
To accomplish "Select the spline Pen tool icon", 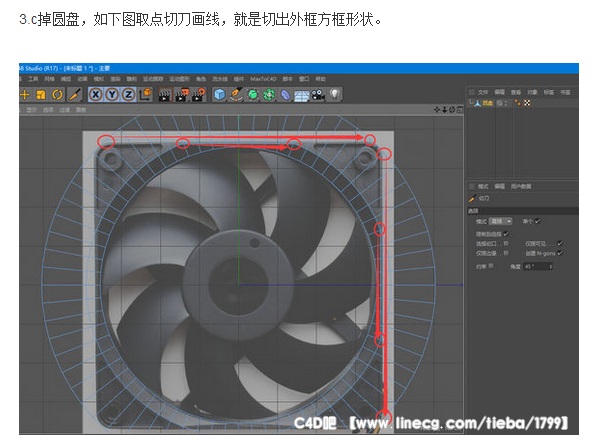I will tap(236, 94).
